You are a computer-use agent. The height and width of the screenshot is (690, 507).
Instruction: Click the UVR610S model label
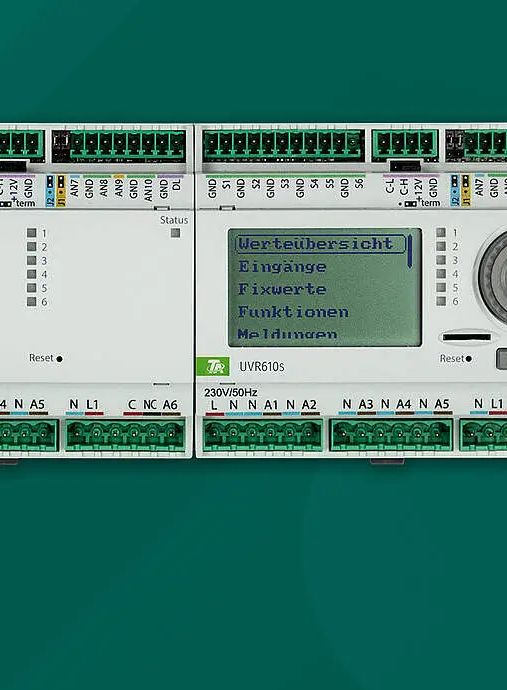[261, 367]
